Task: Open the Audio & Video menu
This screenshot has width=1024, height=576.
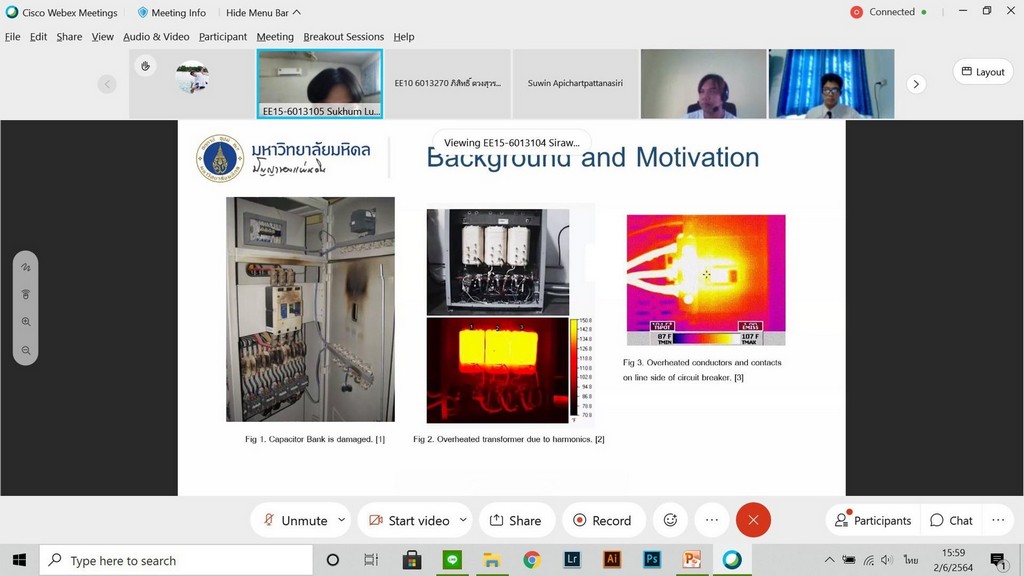Action: tap(156, 37)
